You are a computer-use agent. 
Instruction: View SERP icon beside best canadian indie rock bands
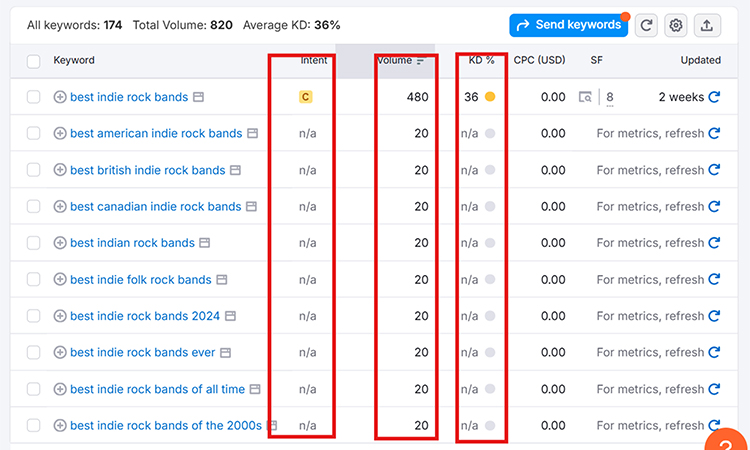(252, 207)
